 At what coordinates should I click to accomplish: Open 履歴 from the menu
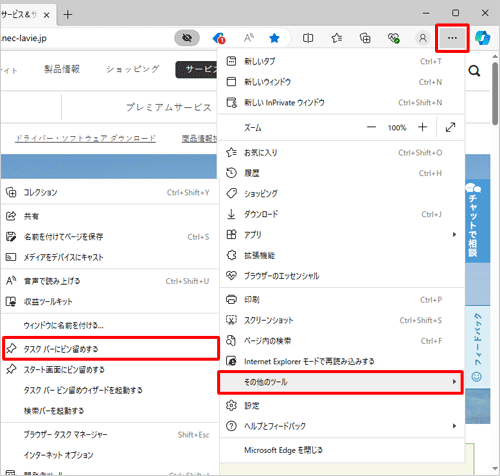coord(341,173)
